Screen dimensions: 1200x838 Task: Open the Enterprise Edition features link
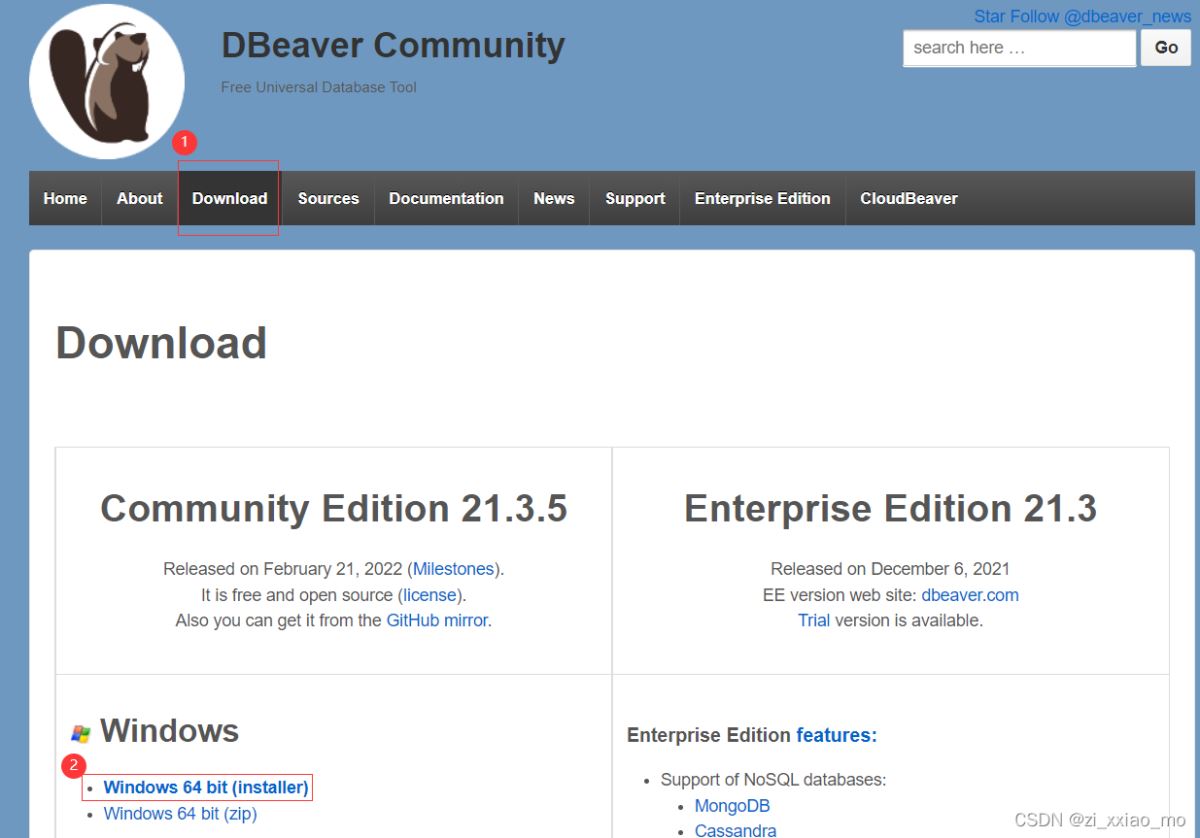[x=836, y=735]
